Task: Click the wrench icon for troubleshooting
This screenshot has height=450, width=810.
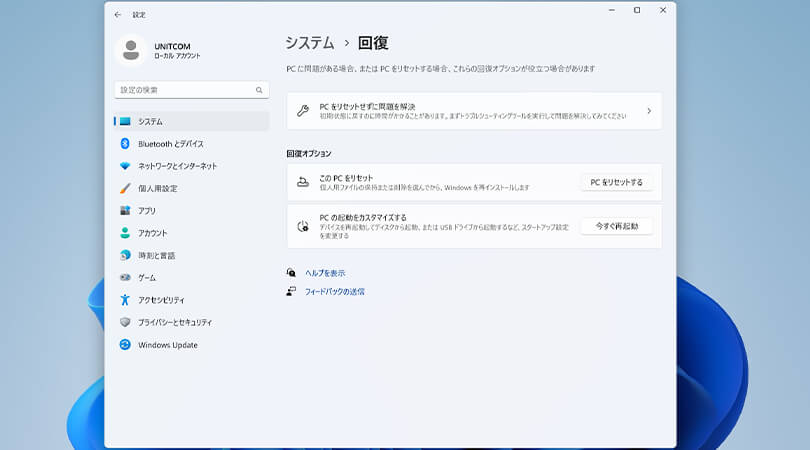Action: pos(303,111)
